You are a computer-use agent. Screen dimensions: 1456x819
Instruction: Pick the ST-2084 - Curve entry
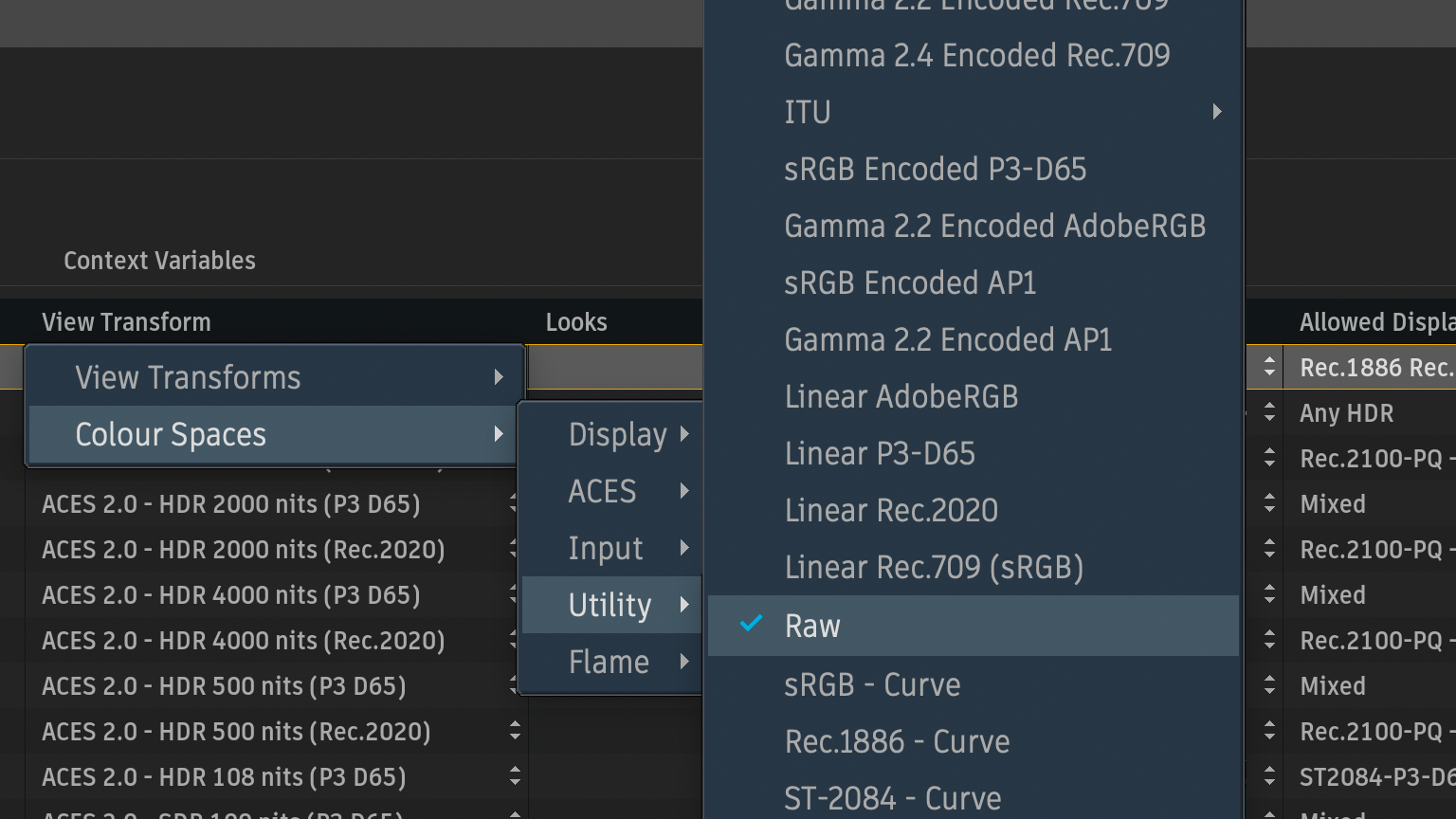[892, 798]
